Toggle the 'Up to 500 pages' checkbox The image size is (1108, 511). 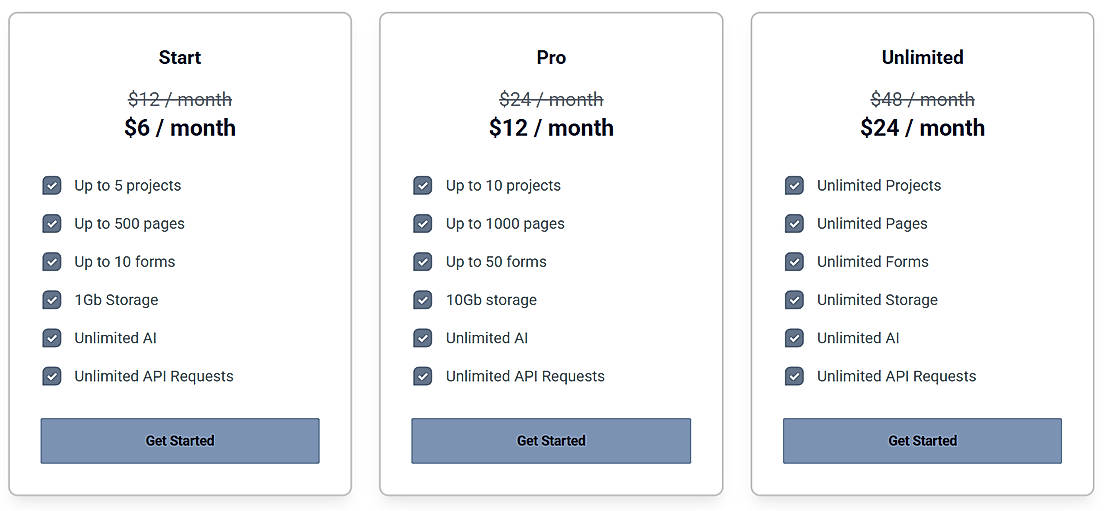52,224
